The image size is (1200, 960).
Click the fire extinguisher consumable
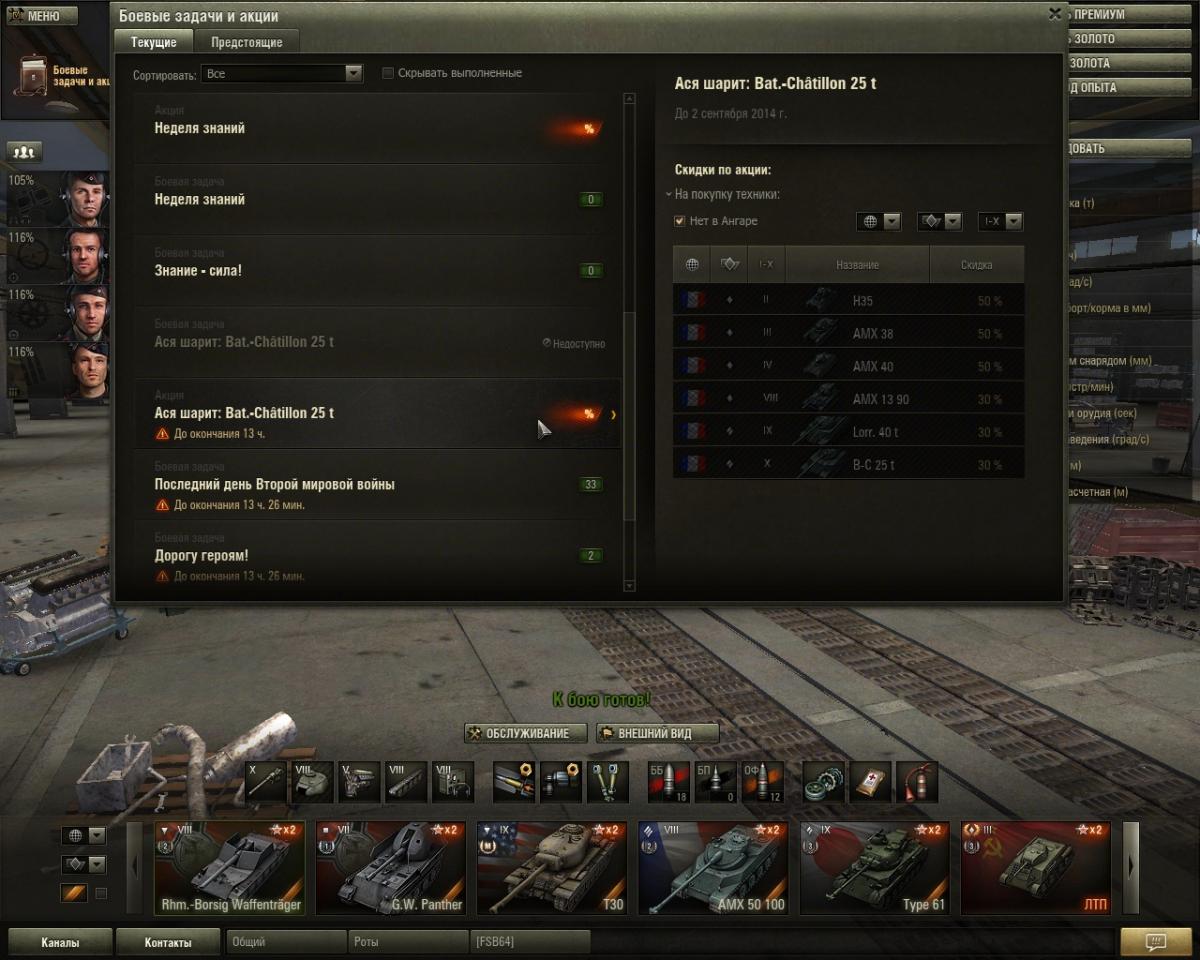pyautogui.click(x=917, y=781)
